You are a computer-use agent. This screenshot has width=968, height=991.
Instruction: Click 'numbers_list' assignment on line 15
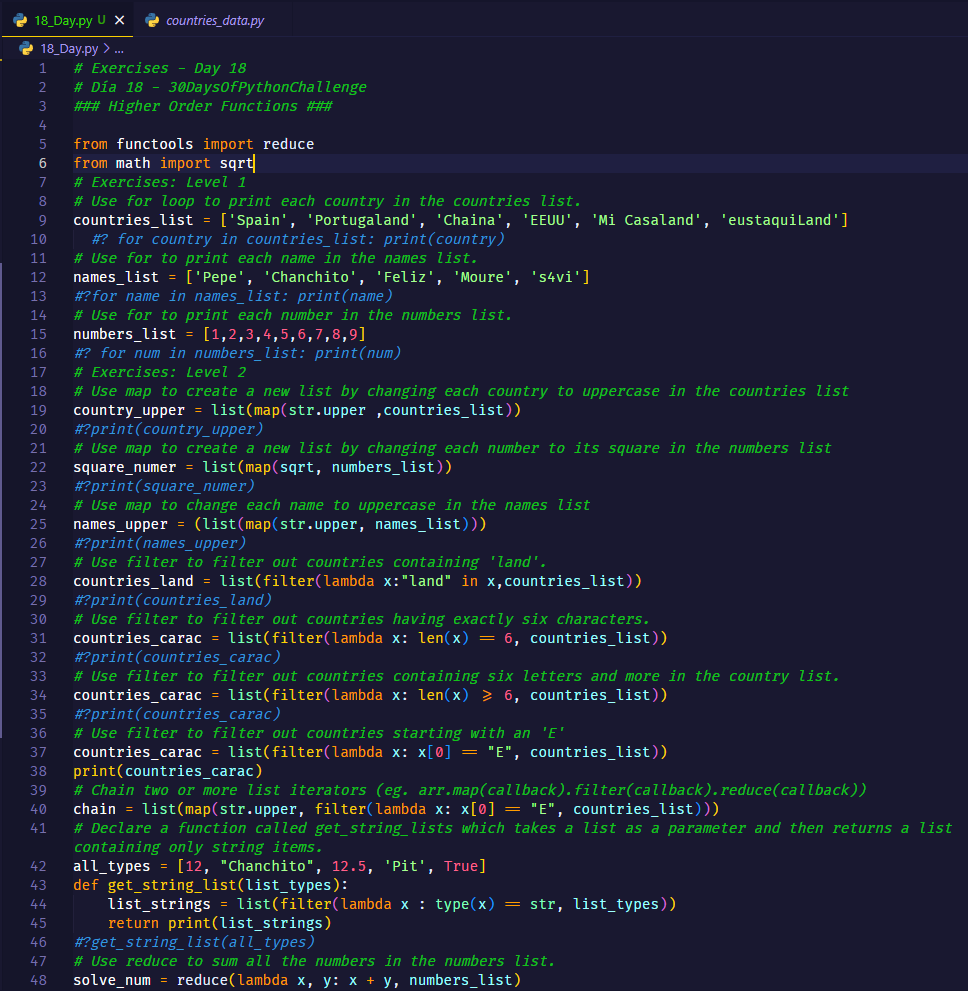[124, 334]
